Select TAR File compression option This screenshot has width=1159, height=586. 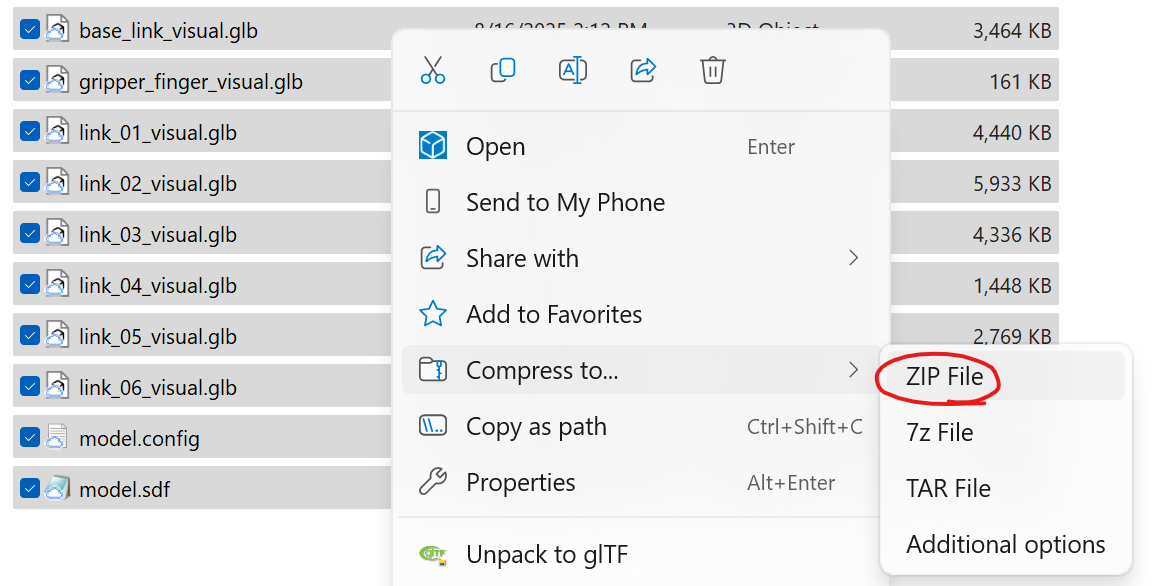[x=948, y=488]
